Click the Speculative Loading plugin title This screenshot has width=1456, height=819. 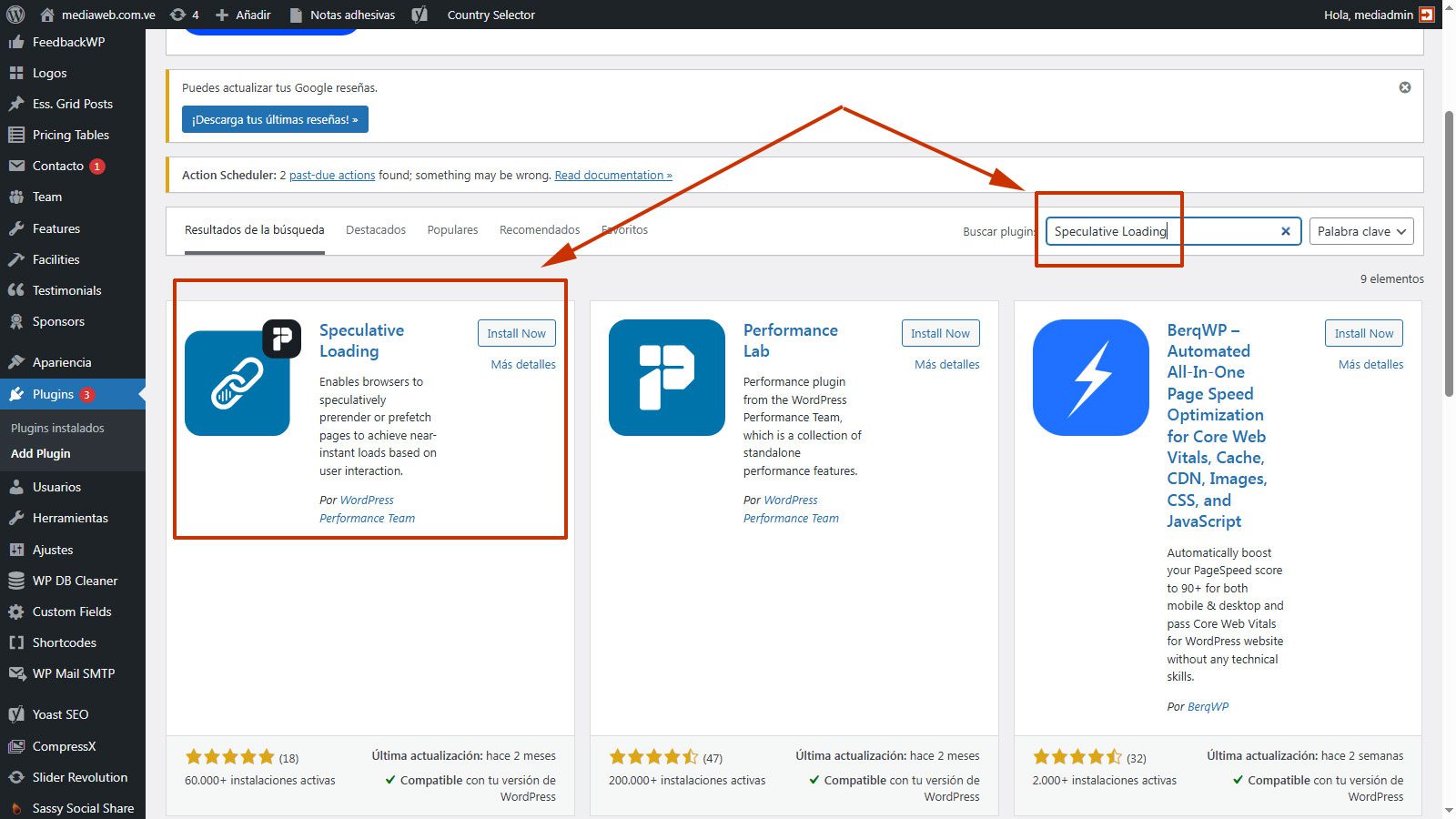(362, 340)
